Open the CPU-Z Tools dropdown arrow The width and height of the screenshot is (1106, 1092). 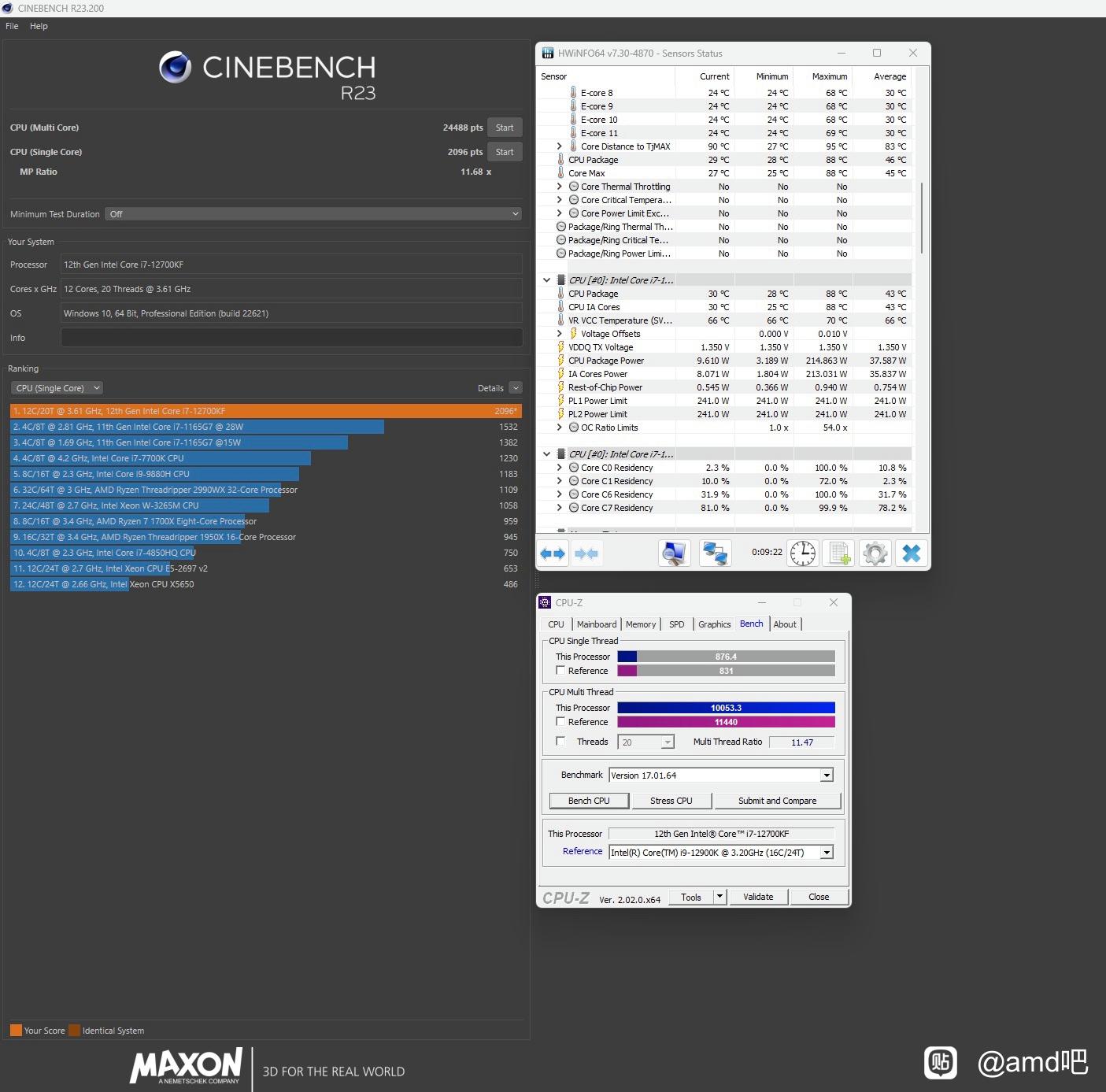(719, 897)
